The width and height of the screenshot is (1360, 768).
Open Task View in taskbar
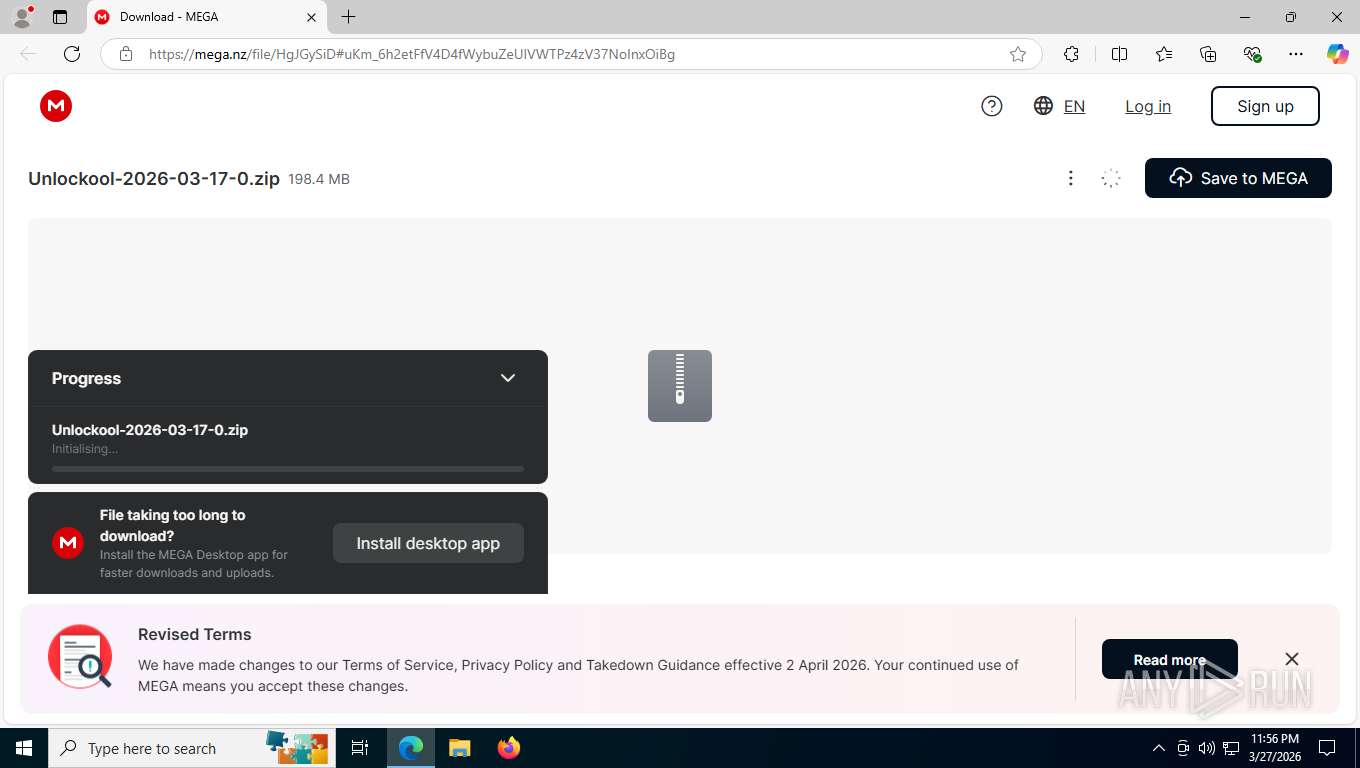[x=360, y=748]
